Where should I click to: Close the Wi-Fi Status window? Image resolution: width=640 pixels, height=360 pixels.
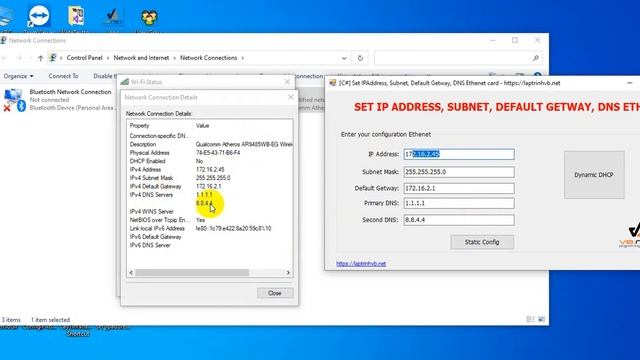[x=287, y=82]
